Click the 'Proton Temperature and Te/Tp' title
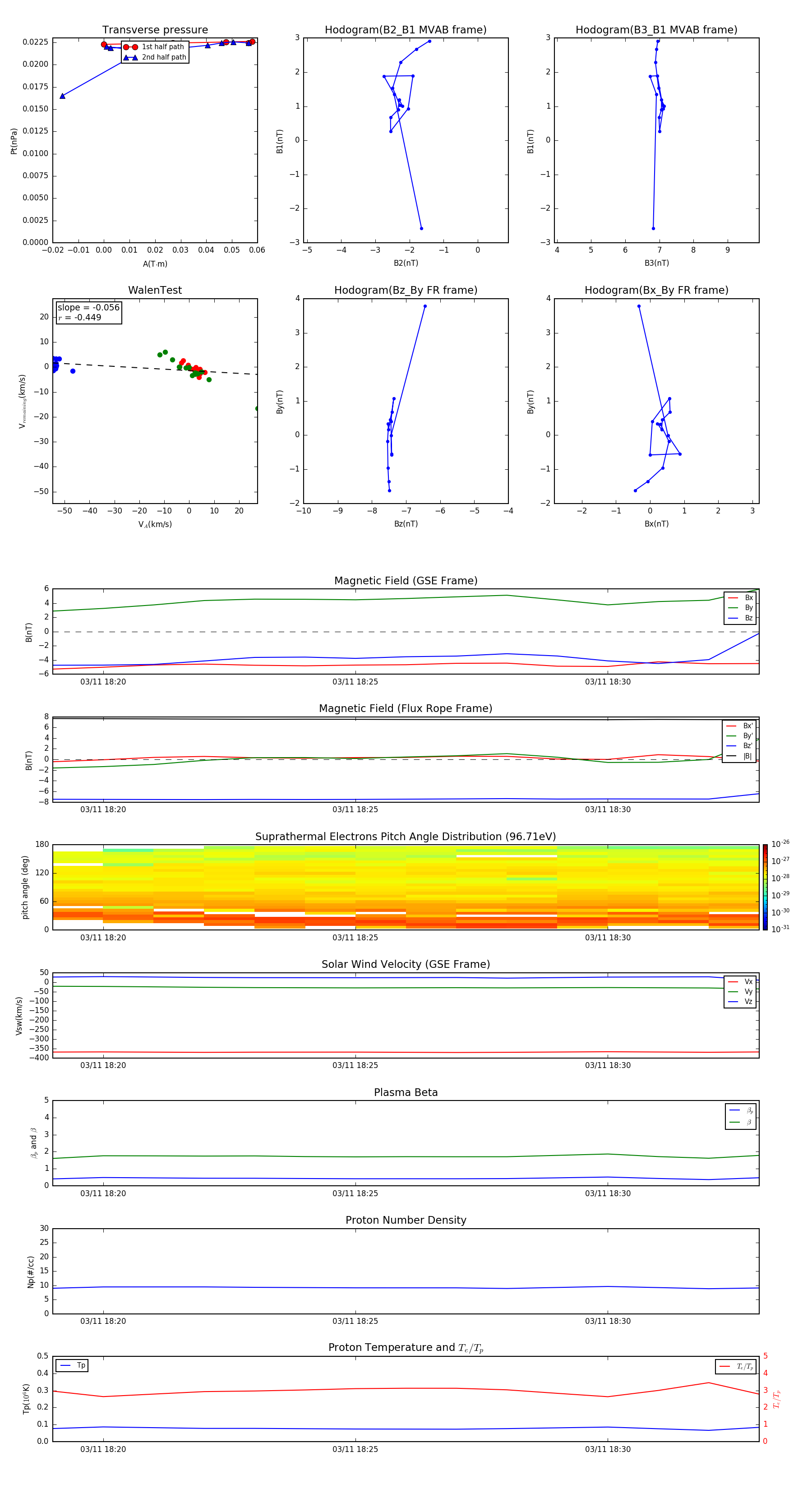The image size is (812, 1489). pyautogui.click(x=406, y=1348)
